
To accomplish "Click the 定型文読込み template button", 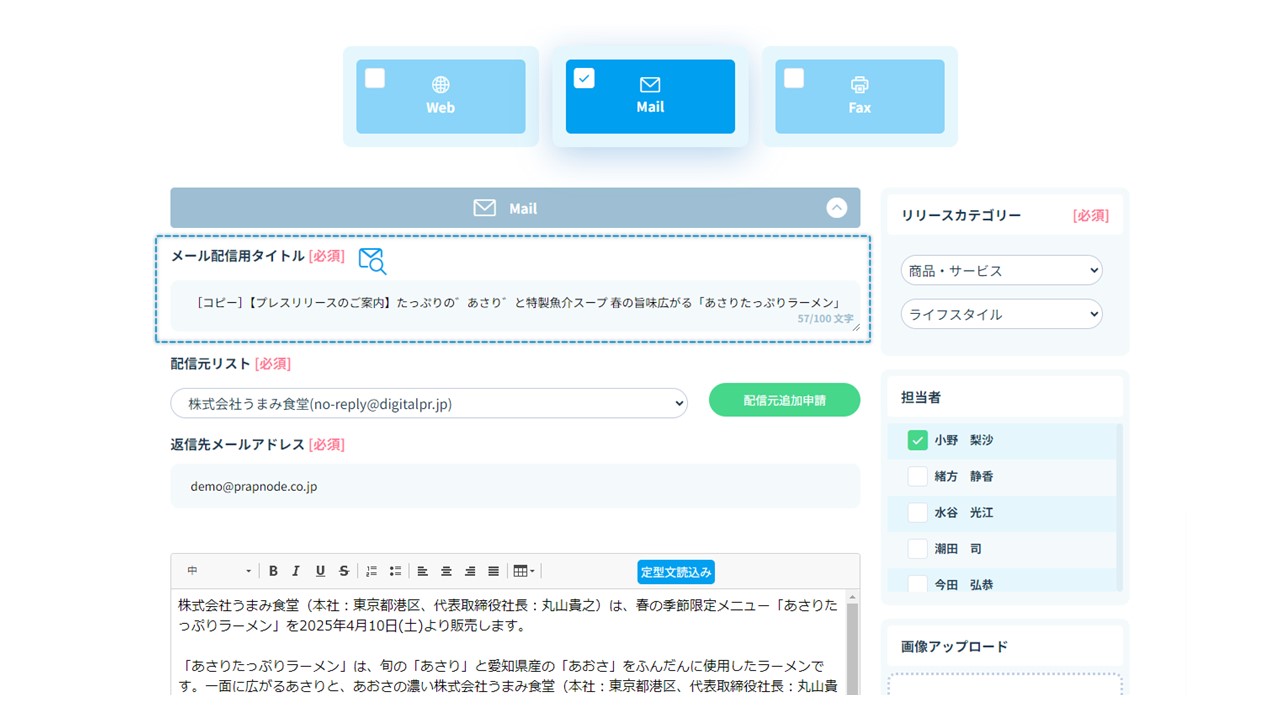I will [x=676, y=572].
